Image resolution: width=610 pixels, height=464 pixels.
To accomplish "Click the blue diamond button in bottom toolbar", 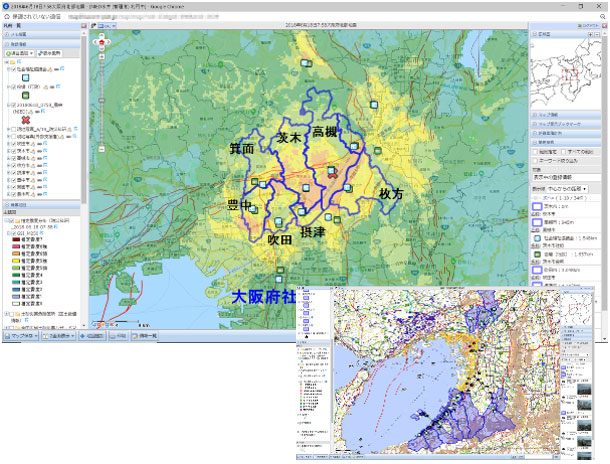I will point(92,336).
